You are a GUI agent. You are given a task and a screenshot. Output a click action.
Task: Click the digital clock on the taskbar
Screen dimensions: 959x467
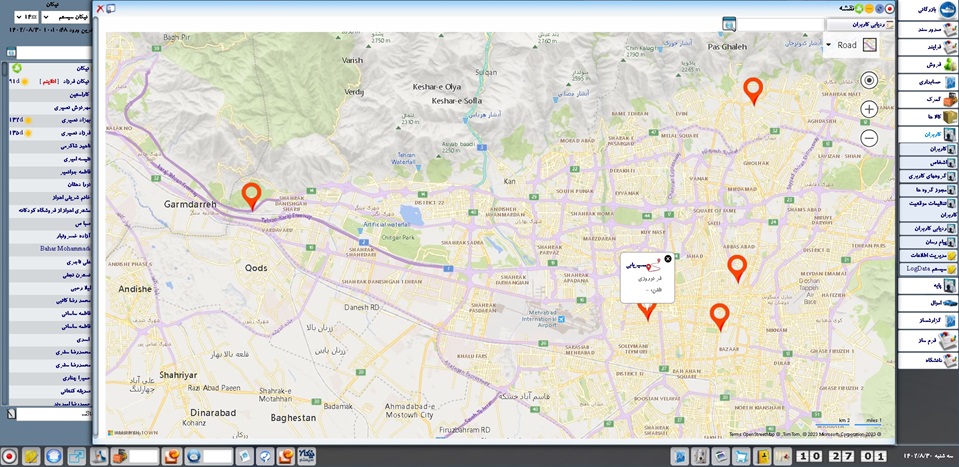point(841,455)
